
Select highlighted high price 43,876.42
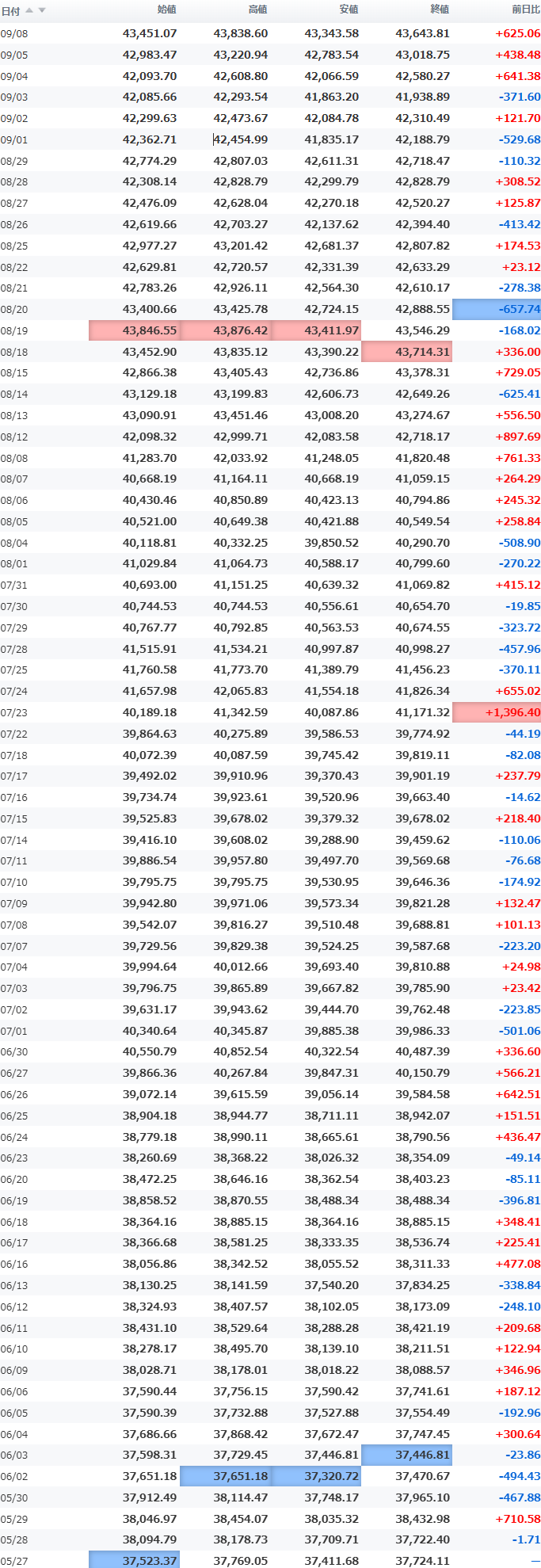click(x=225, y=330)
